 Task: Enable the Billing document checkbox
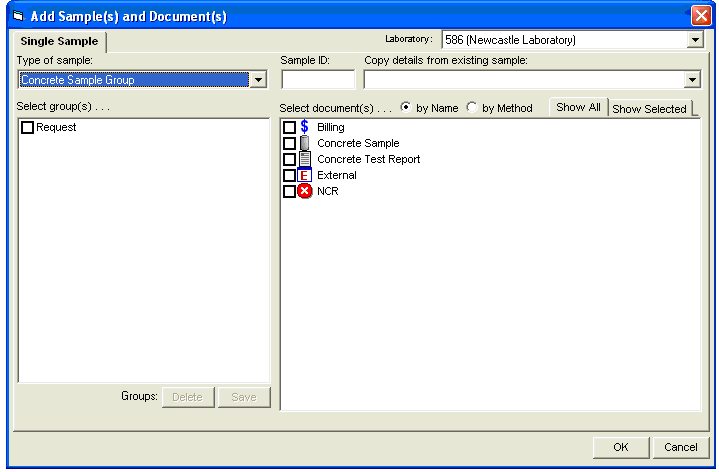[289, 128]
